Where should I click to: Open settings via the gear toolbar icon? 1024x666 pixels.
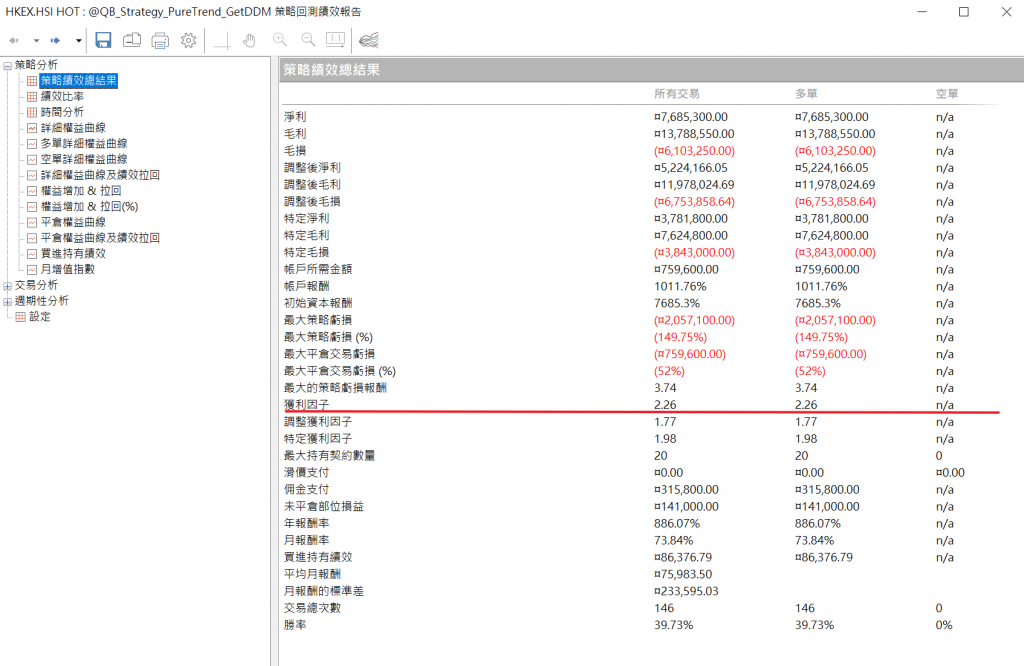click(x=188, y=40)
